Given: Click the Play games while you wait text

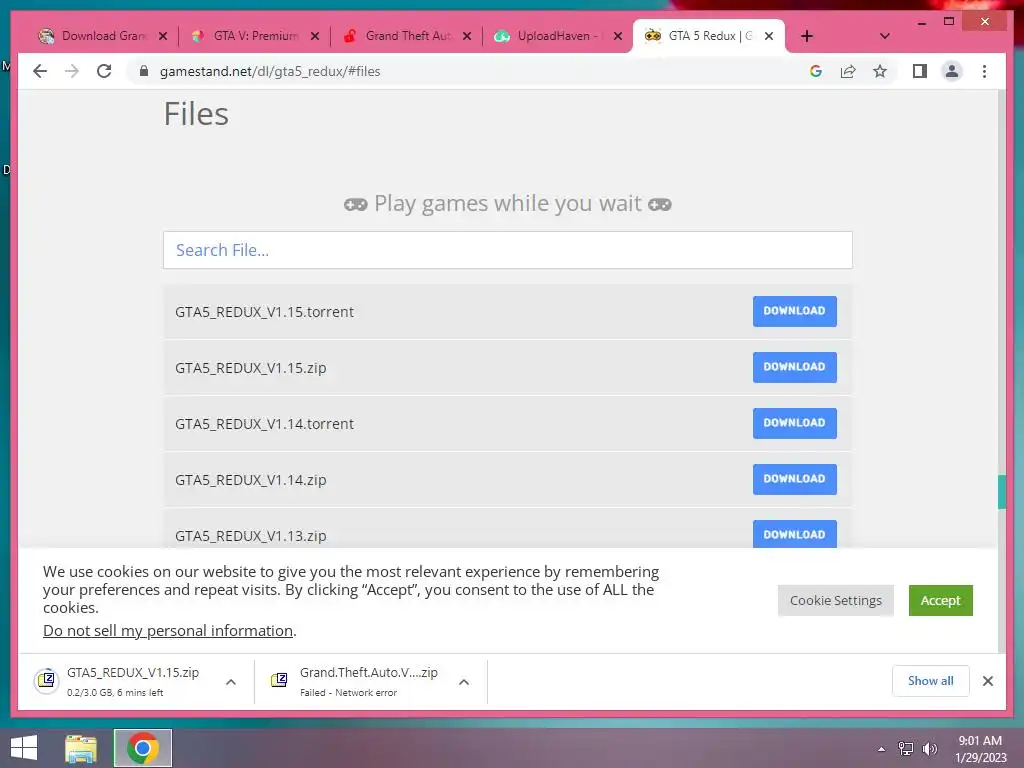Looking at the screenshot, I should 507,204.
